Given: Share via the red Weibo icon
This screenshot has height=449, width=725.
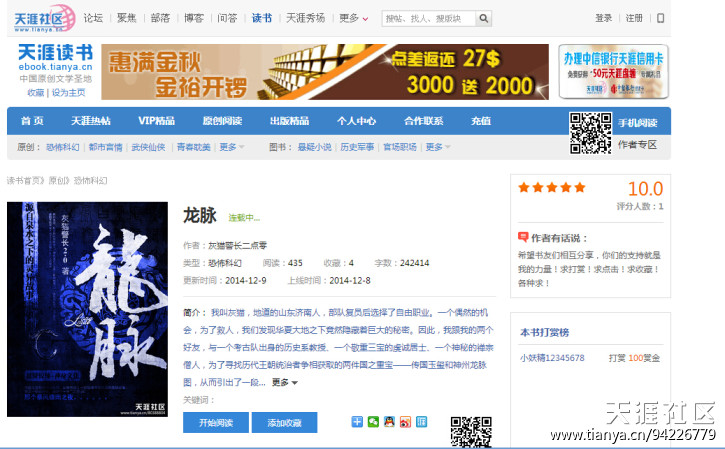Looking at the screenshot, I should point(406,422).
